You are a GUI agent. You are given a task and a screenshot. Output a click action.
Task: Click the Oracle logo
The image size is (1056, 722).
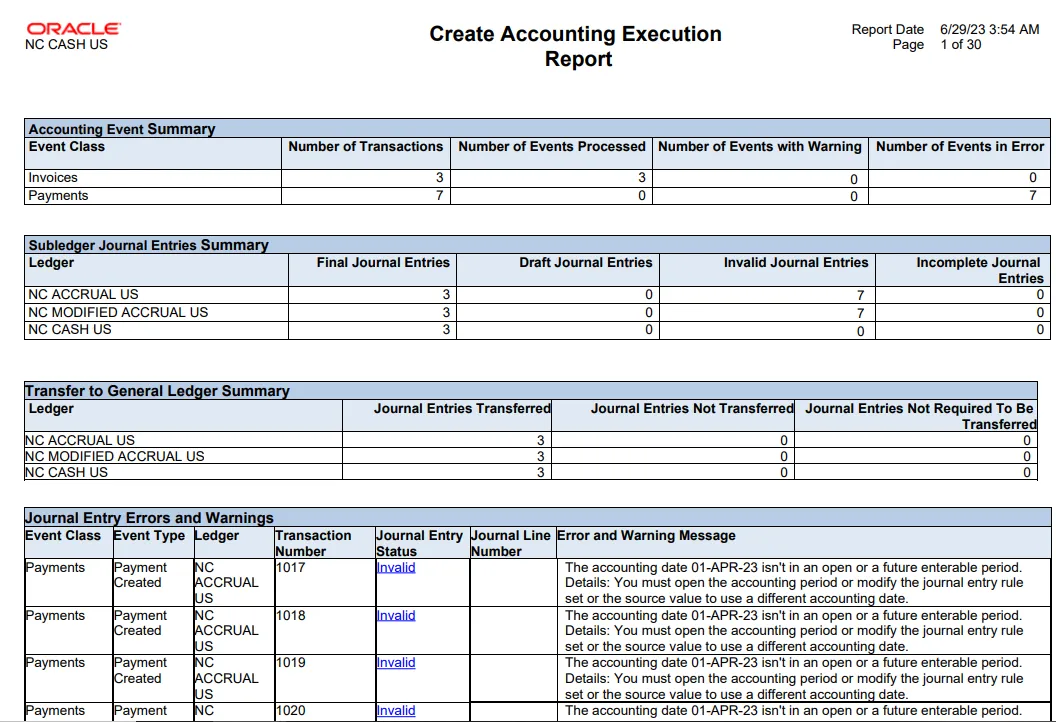point(73,29)
